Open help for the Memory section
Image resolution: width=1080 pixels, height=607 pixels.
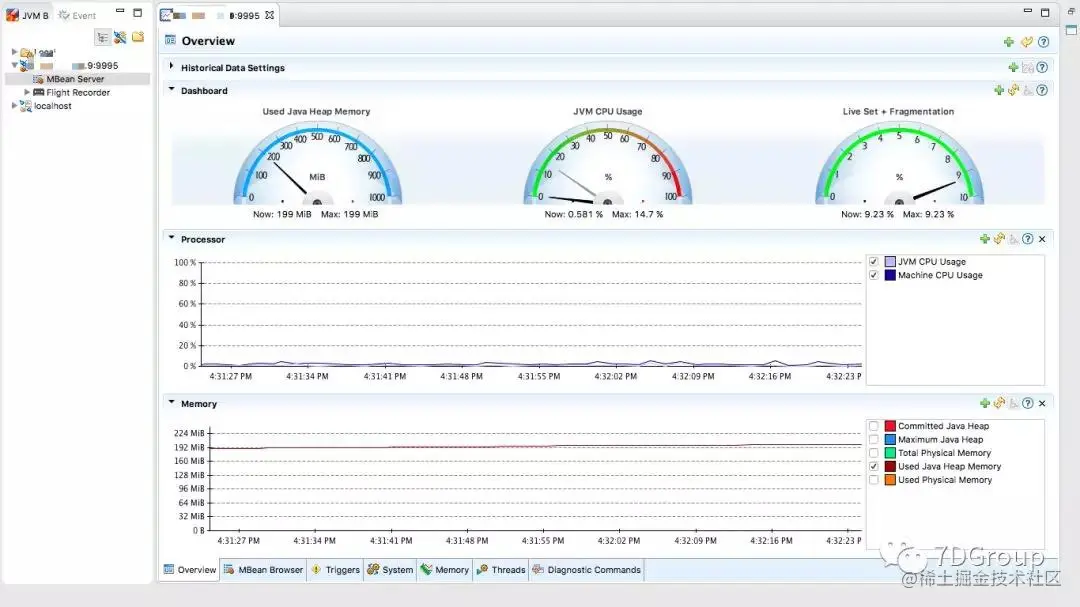pyautogui.click(x=1028, y=404)
